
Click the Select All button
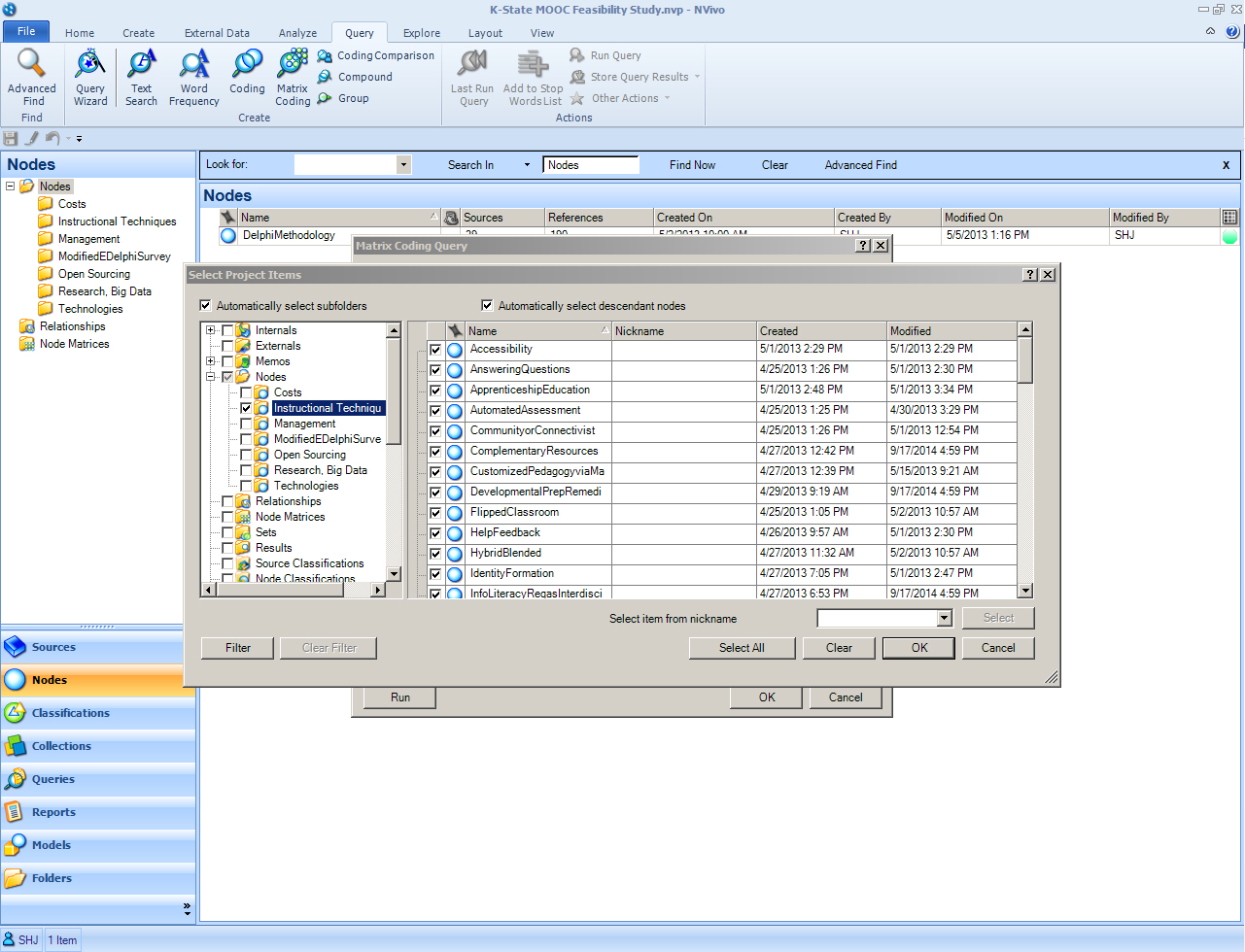pyautogui.click(x=742, y=648)
